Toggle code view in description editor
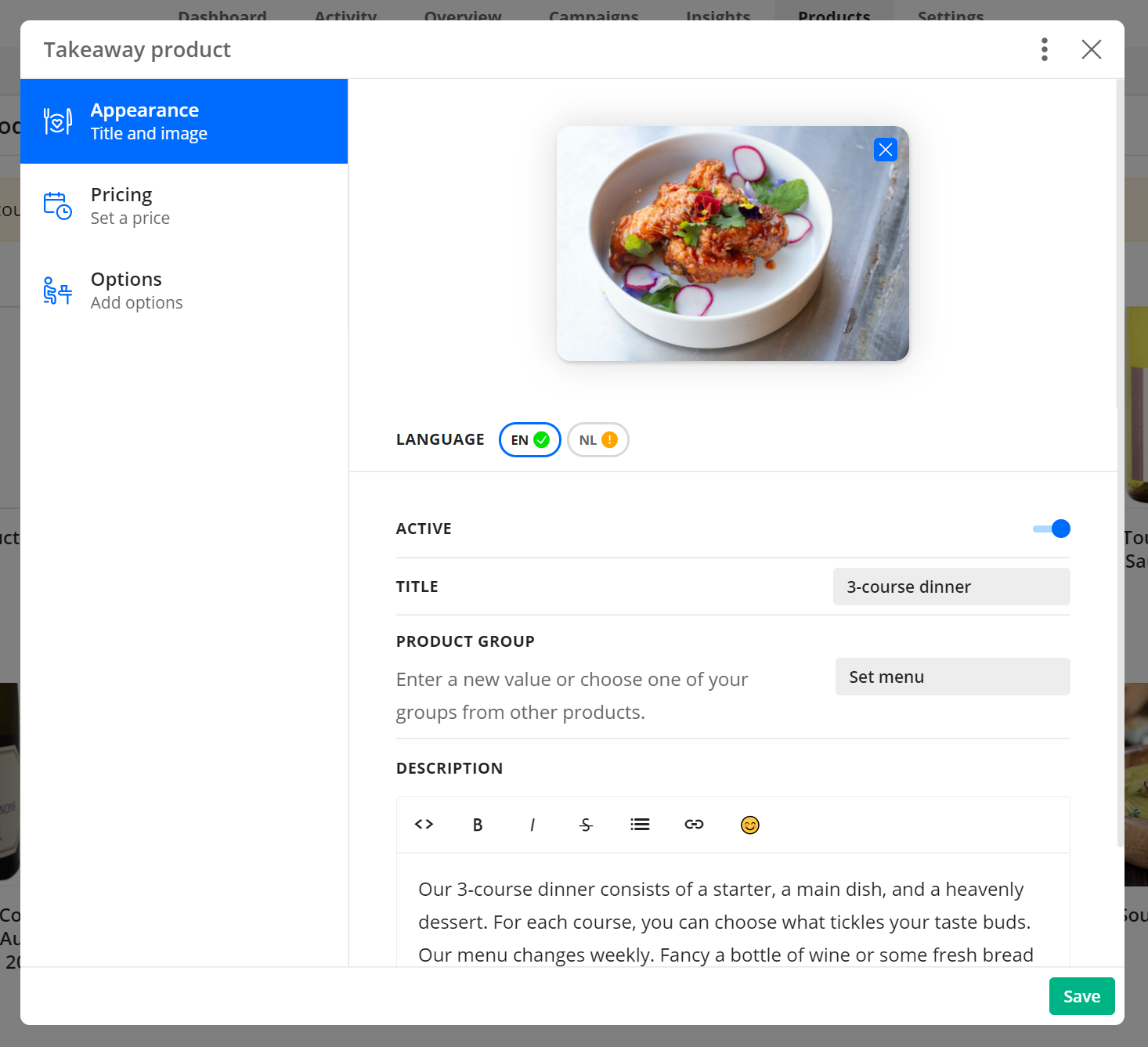The height and width of the screenshot is (1047, 1148). [x=424, y=825]
